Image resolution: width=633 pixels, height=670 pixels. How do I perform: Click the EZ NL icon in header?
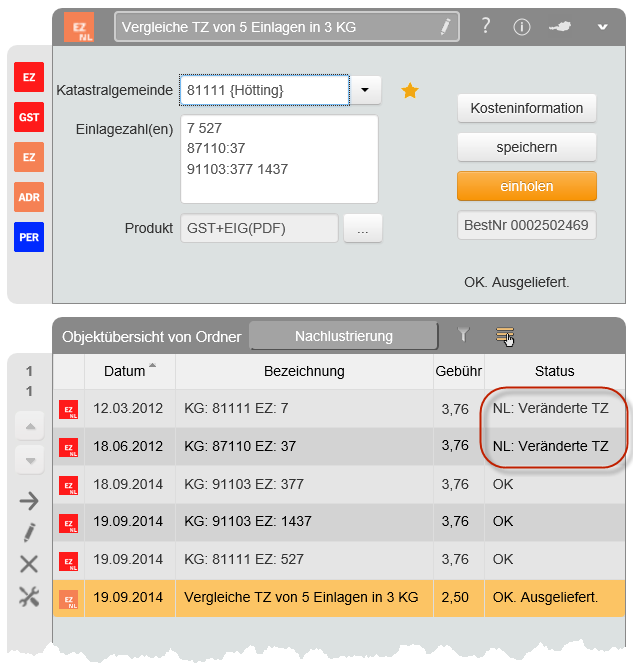[x=79, y=27]
